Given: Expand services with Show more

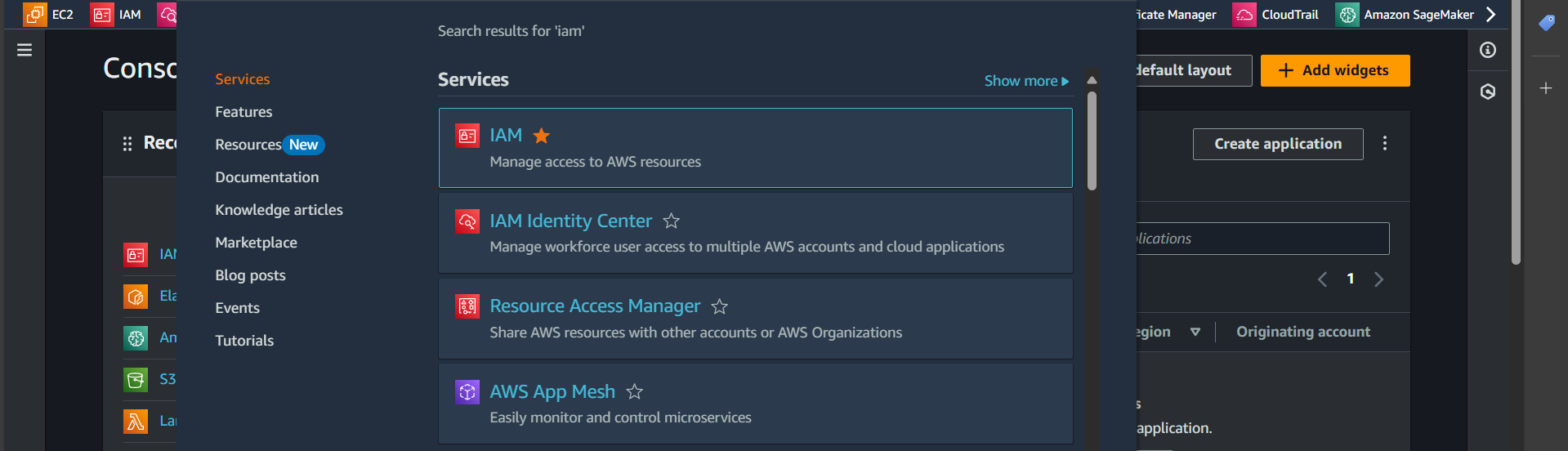Looking at the screenshot, I should 1025,81.
